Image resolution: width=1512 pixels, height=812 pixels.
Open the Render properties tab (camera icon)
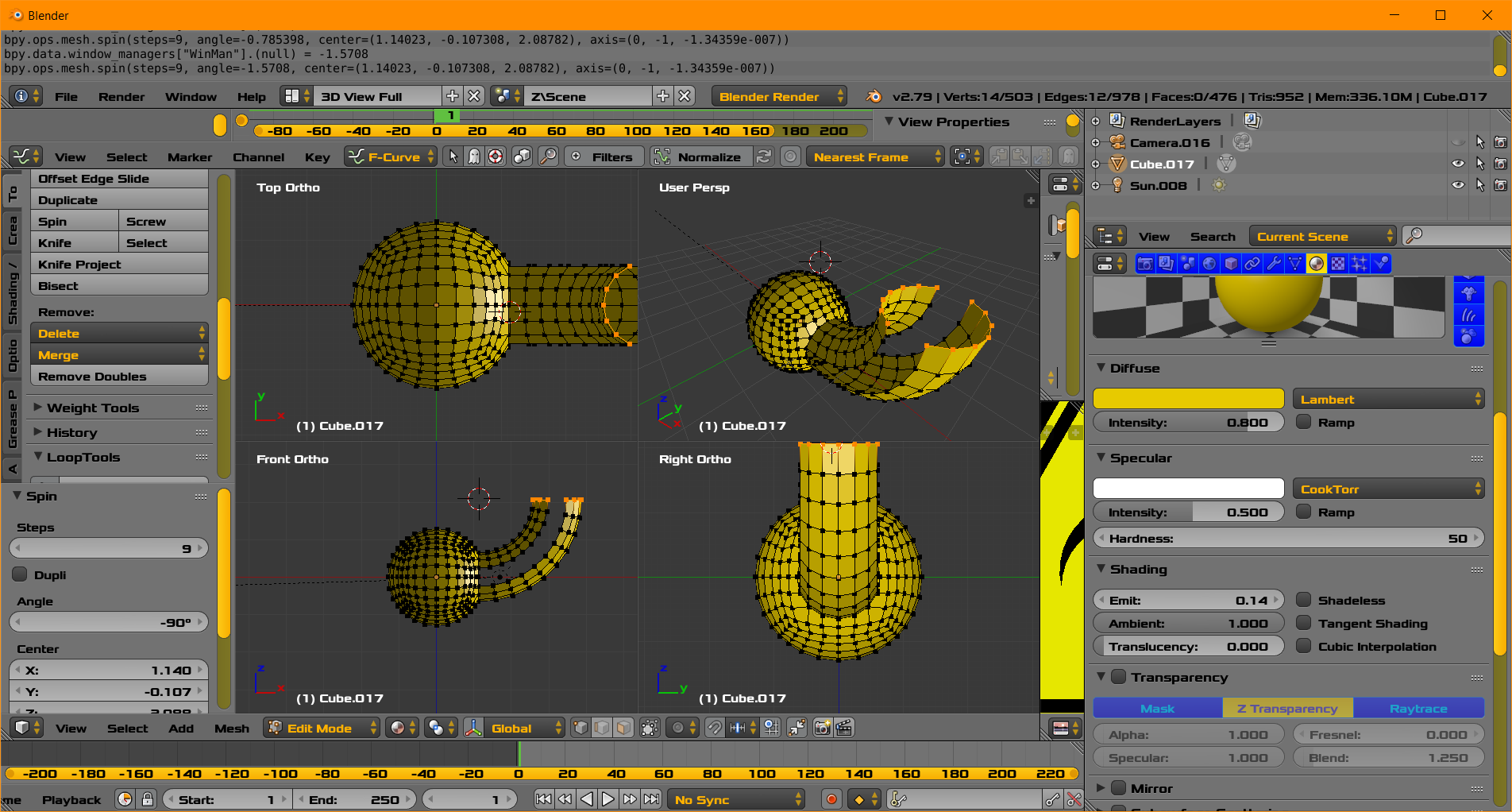click(1145, 264)
